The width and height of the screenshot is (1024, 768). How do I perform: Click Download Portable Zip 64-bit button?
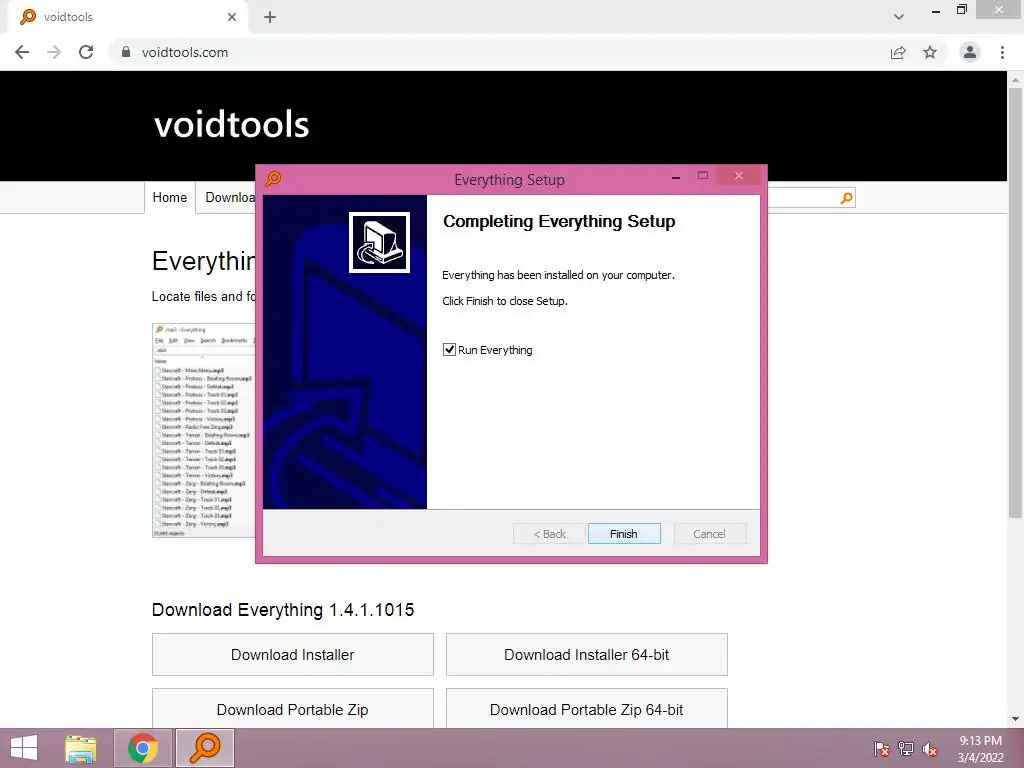pyautogui.click(x=586, y=709)
